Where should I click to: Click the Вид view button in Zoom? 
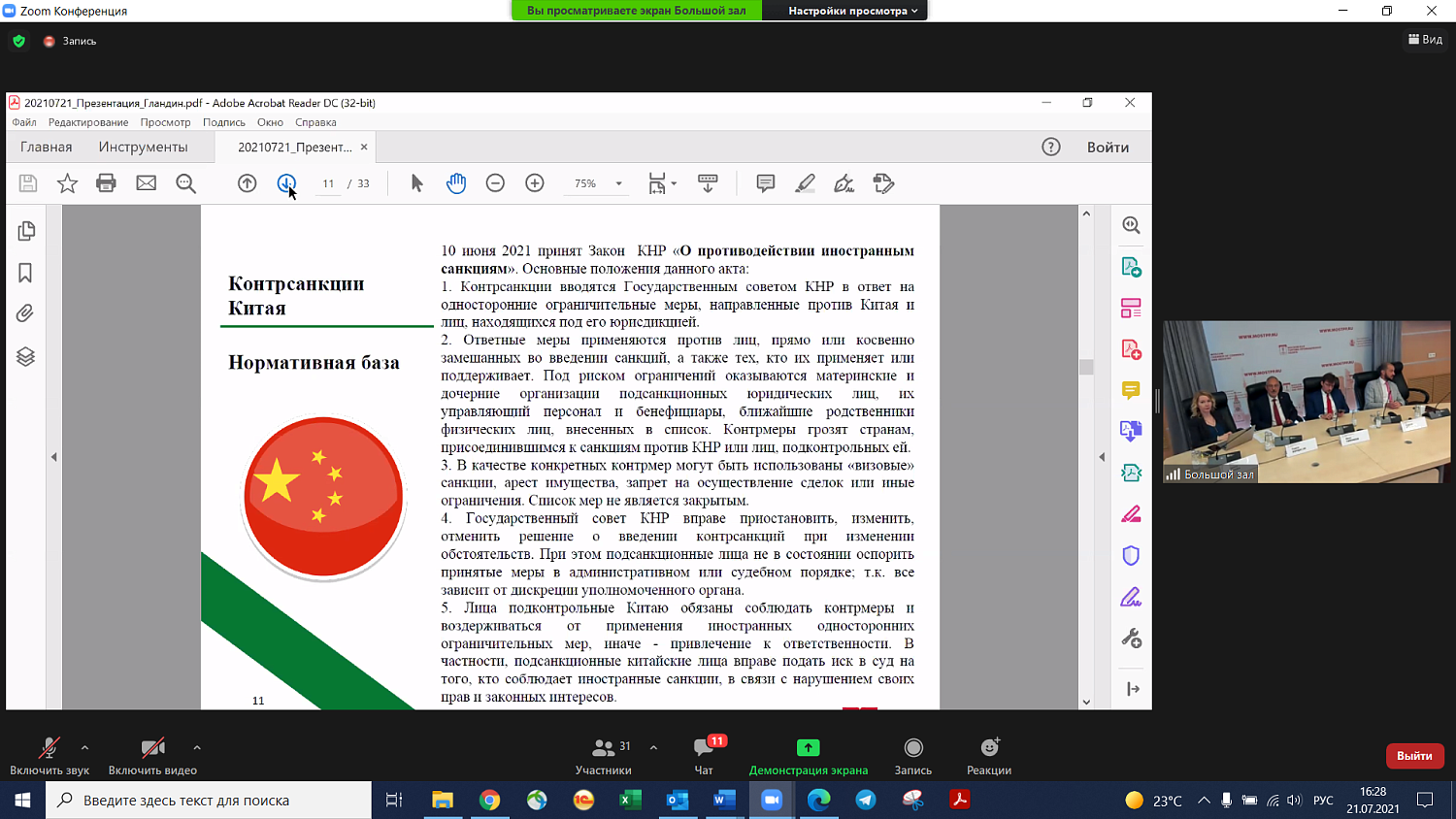[1425, 40]
